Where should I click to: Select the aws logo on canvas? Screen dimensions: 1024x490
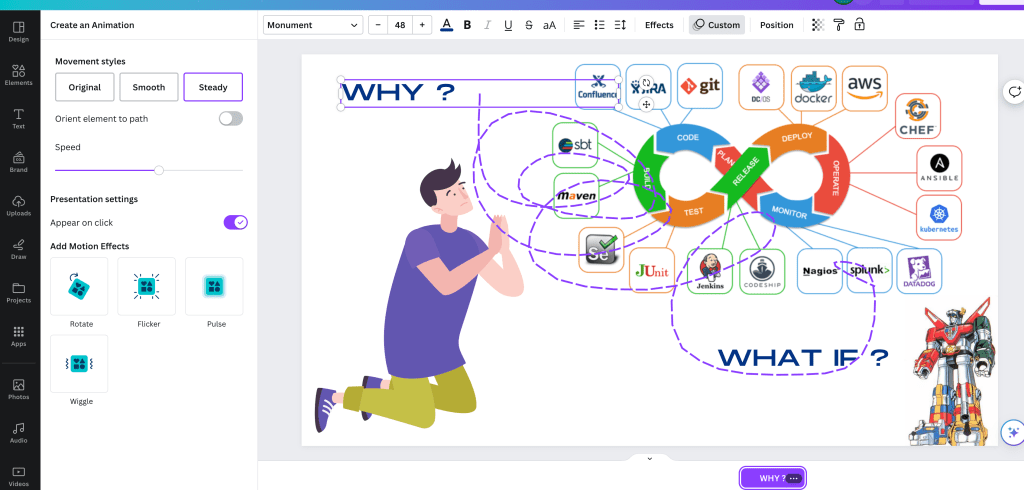[865, 88]
